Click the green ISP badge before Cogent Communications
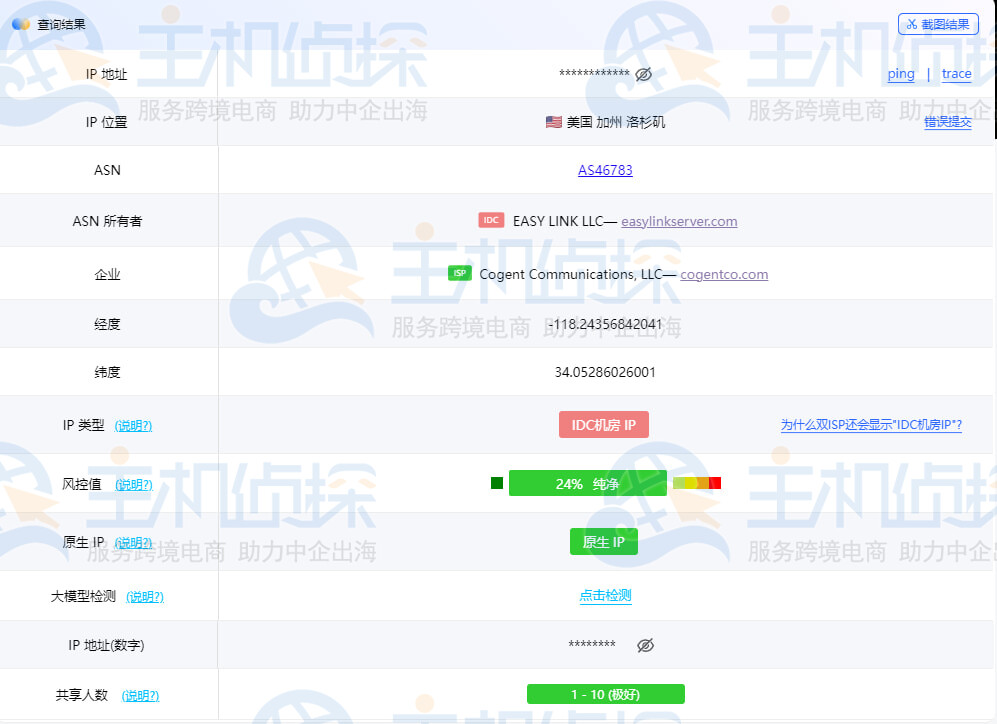Screen dimensions: 997x724 [x=459, y=273]
